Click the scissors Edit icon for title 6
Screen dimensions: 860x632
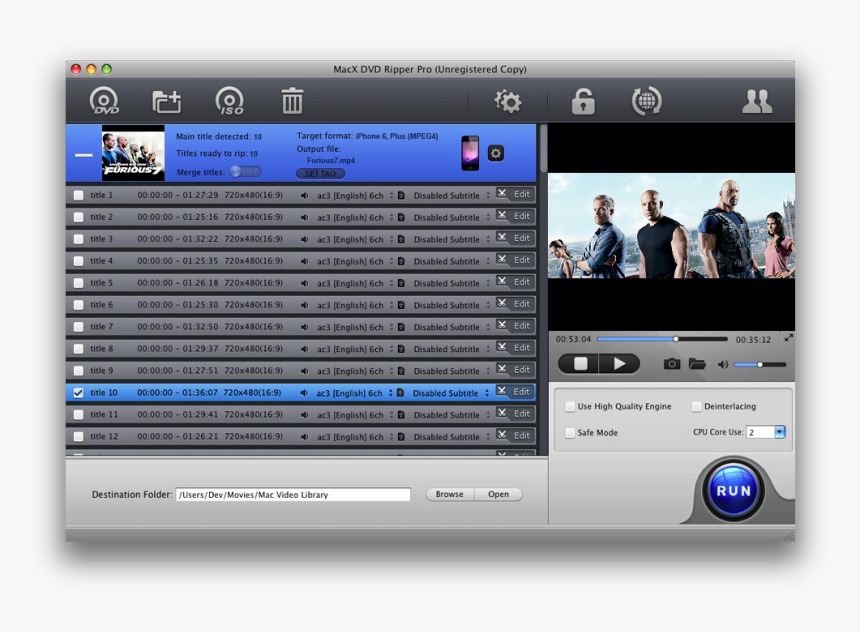[502, 303]
